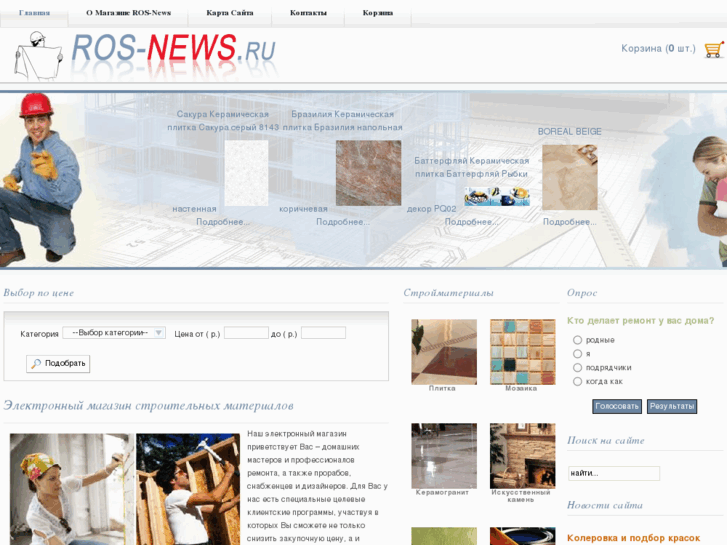727x545 pixels.
Task: Click the man hammering wood photo
Action: click(x=188, y=489)
